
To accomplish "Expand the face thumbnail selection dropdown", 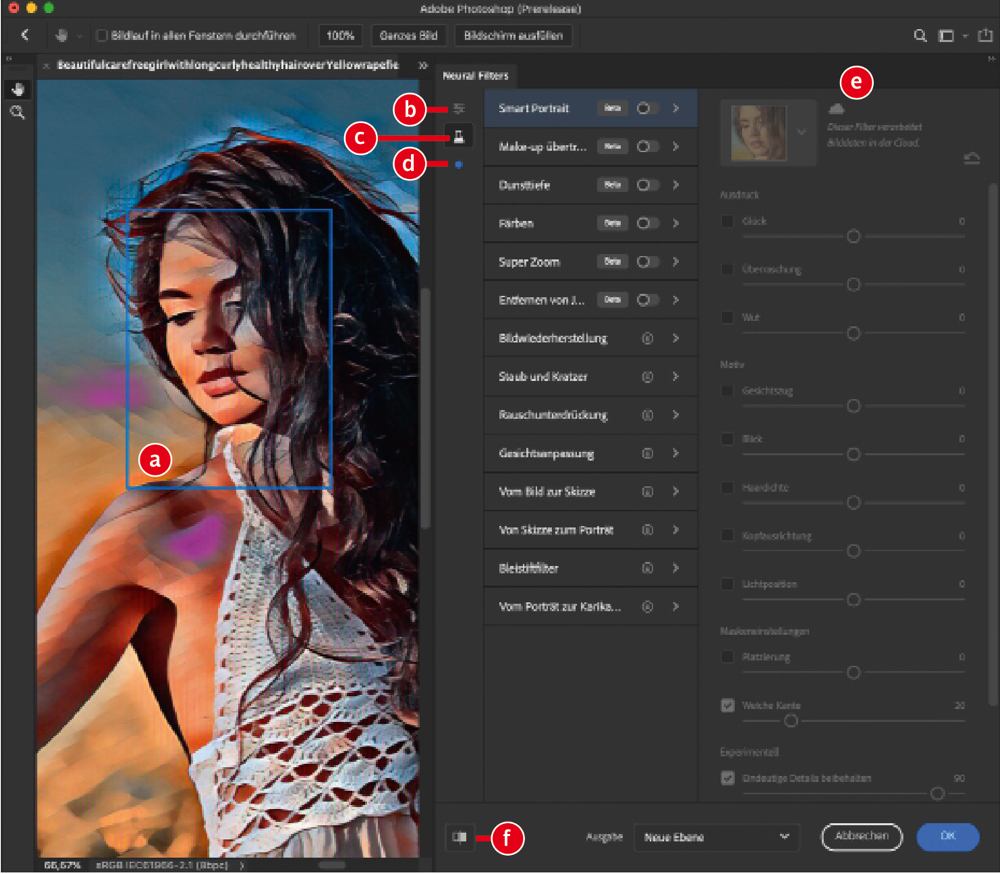I will coord(800,132).
